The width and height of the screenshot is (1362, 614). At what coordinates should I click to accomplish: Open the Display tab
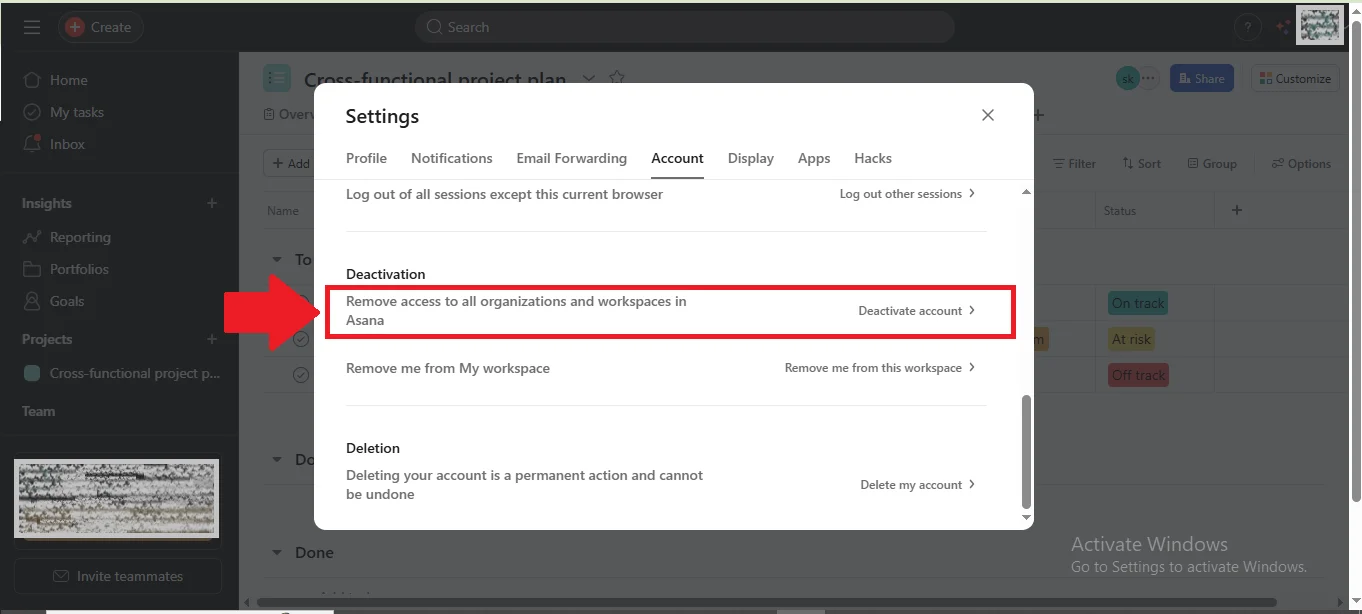tap(751, 158)
